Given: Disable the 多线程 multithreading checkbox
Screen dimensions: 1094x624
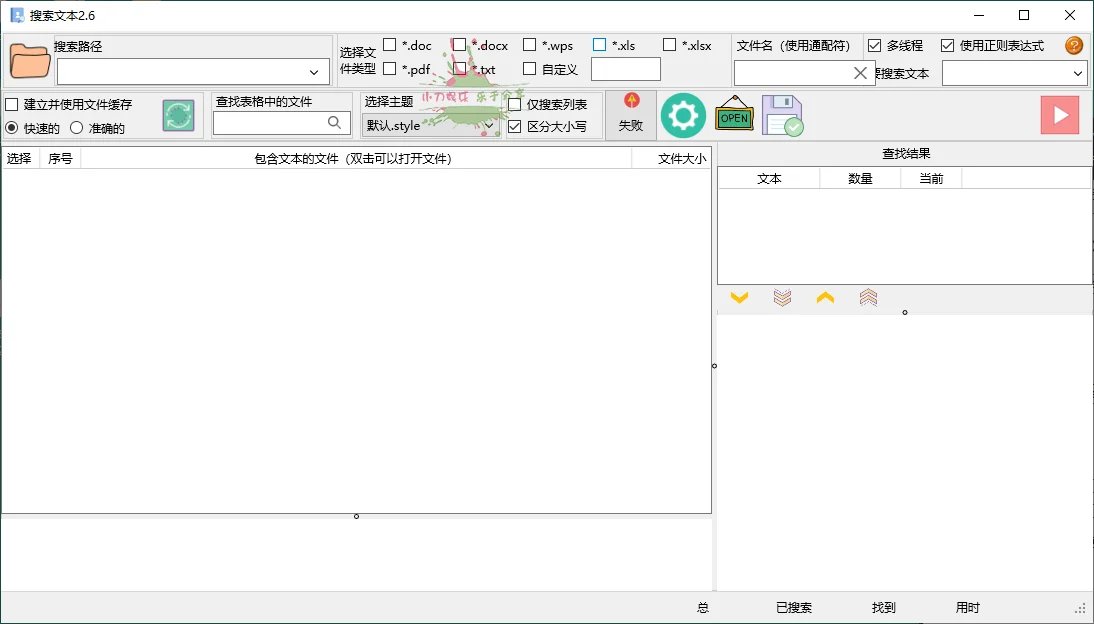Looking at the screenshot, I should [x=873, y=45].
